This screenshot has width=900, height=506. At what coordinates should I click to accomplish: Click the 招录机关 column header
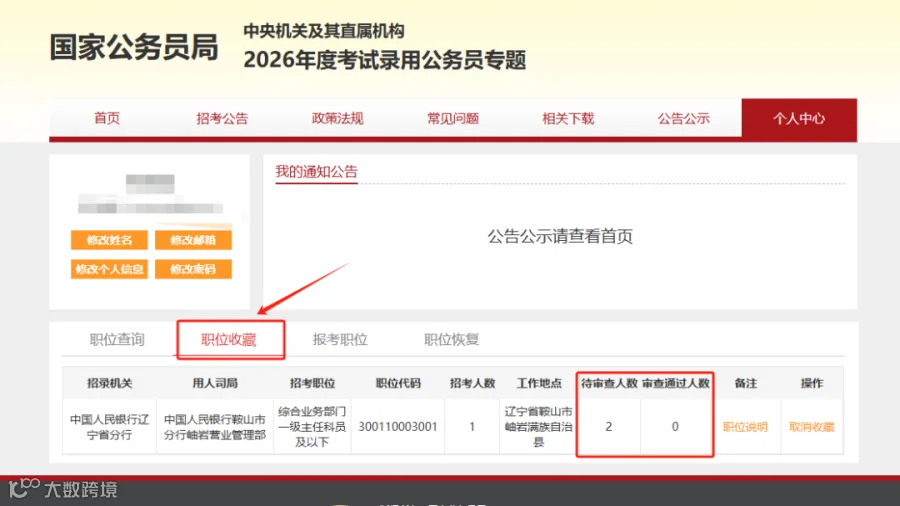[109, 383]
